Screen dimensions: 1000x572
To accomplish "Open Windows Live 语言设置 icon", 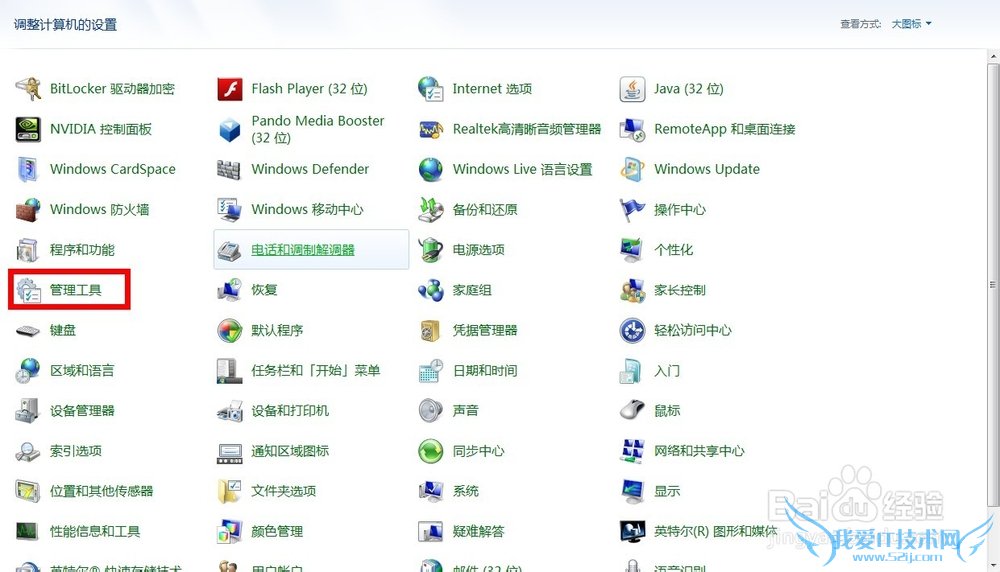I will [x=430, y=169].
